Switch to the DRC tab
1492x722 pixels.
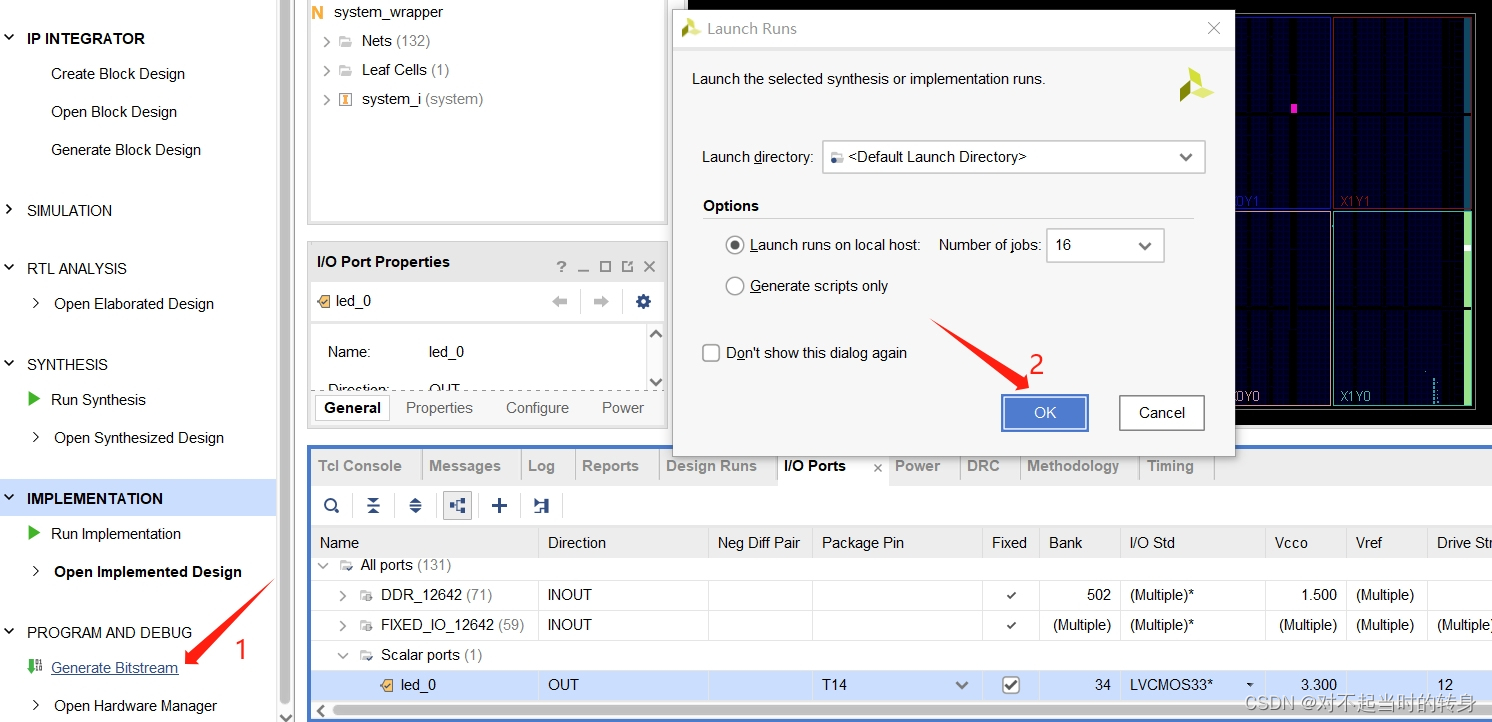click(x=983, y=466)
